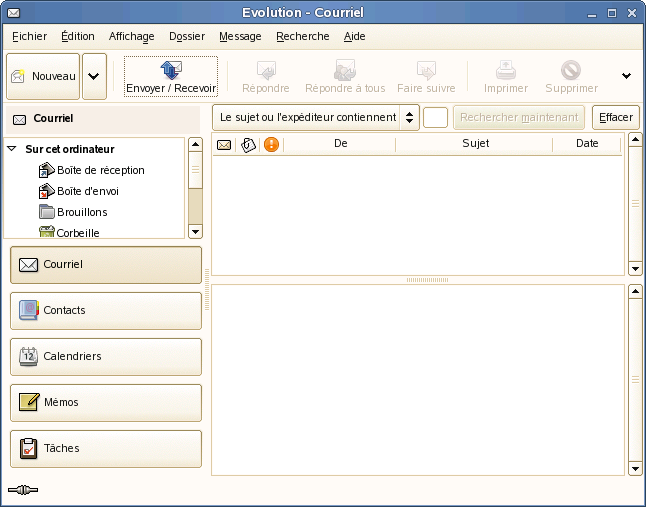Viewport: 646px width, 507px height.
Task: Click the search text input field
Action: click(435, 117)
